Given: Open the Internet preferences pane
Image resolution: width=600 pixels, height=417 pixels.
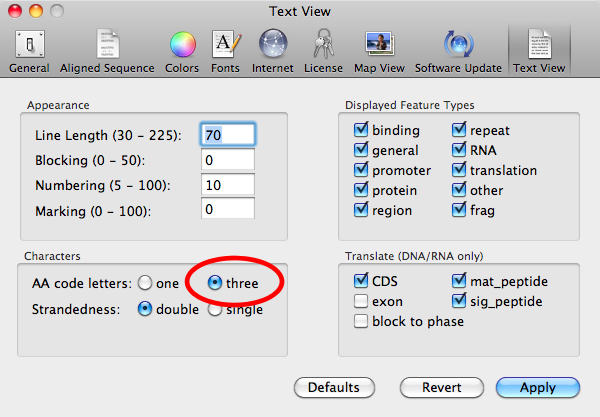Looking at the screenshot, I should [273, 50].
